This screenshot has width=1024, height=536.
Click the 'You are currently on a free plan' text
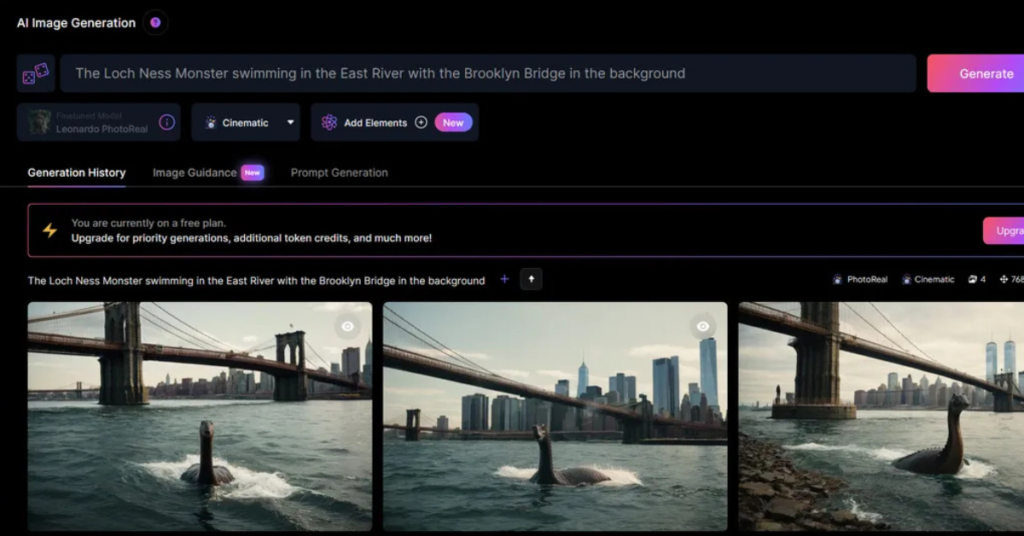click(148, 223)
